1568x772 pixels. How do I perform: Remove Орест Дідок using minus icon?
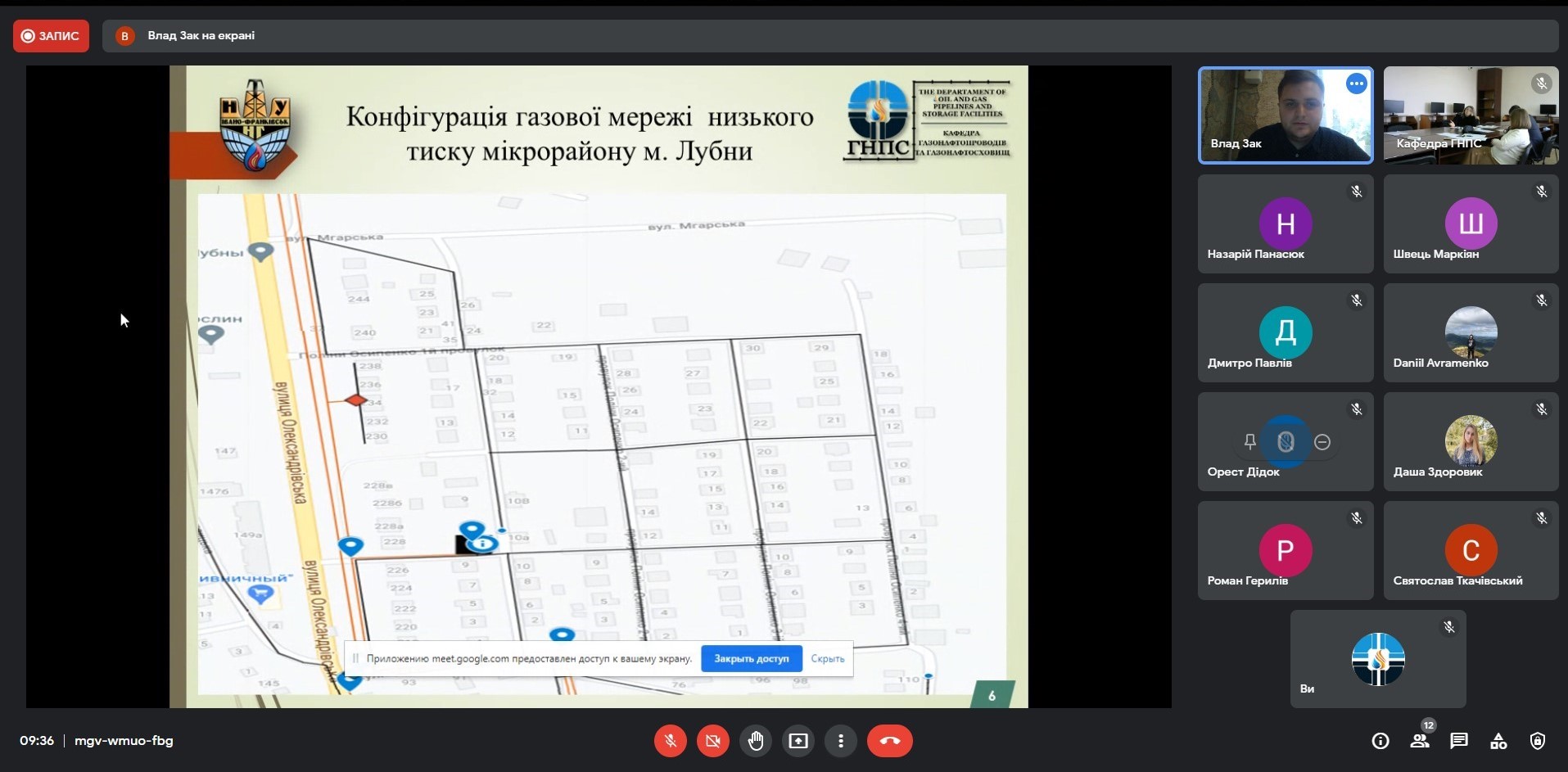[x=1322, y=442]
